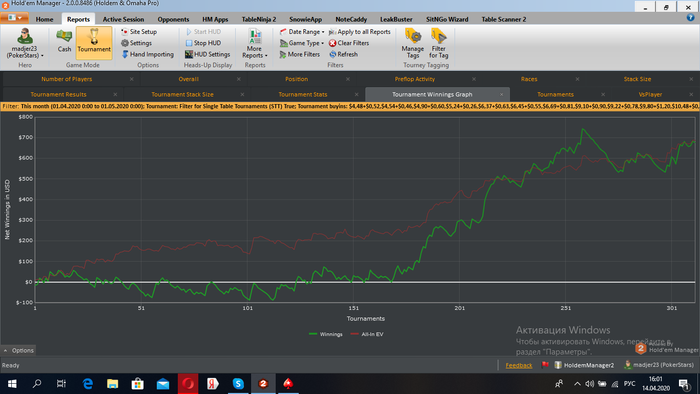The image size is (700, 394).
Task: Toggle All-In EV series in legend
Action: point(367,334)
